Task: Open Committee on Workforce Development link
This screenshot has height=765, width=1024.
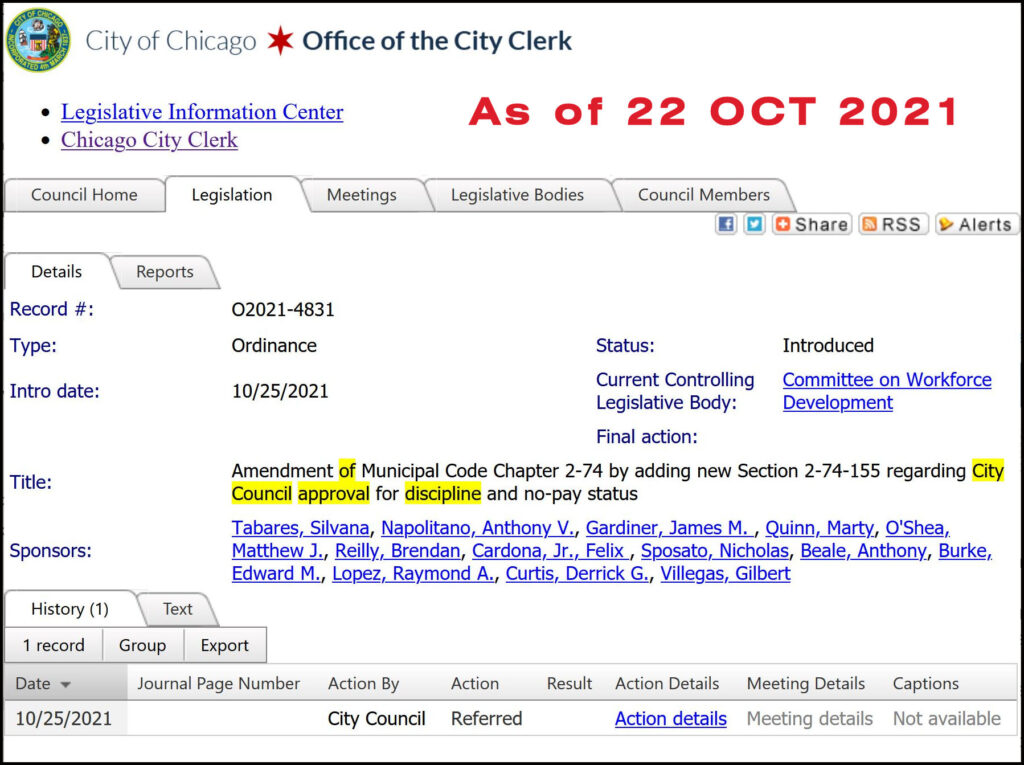Action: click(x=887, y=391)
